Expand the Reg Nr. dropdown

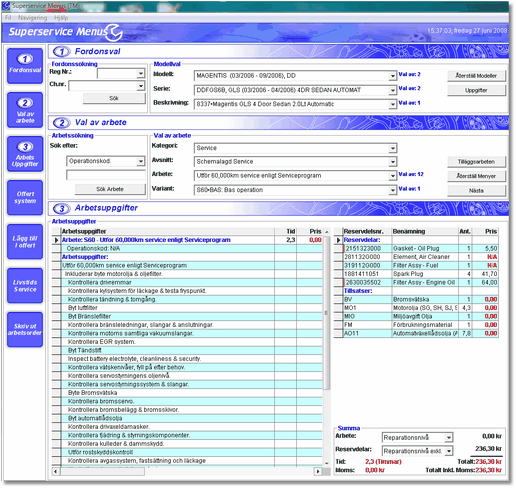coord(141,73)
